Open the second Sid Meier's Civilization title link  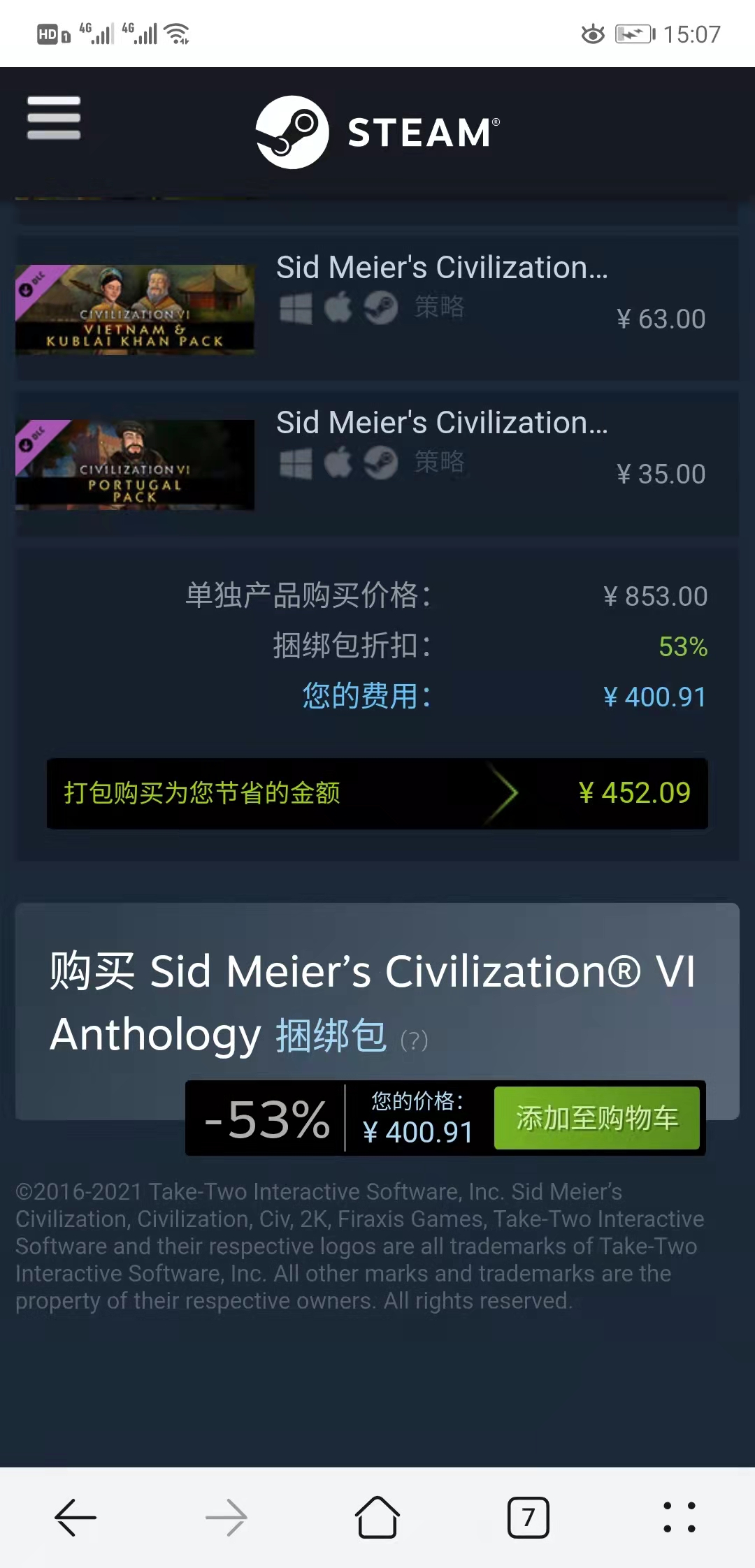pos(442,423)
